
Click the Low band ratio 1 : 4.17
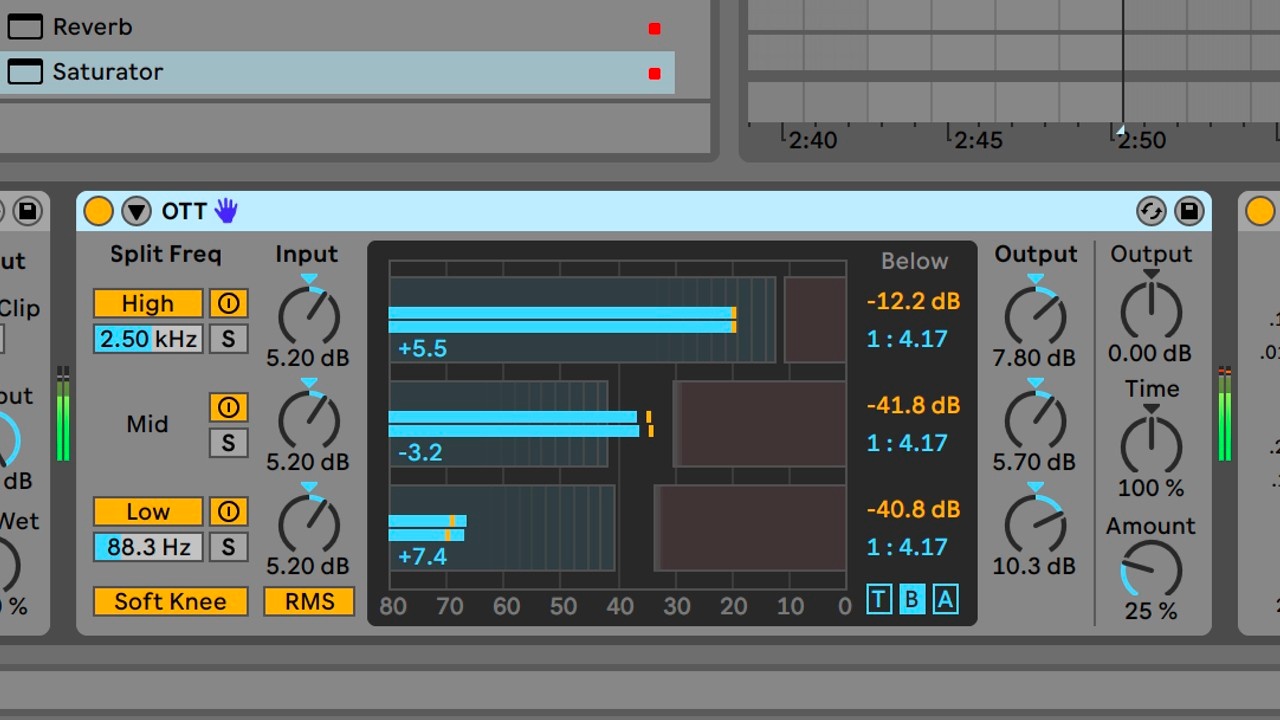(907, 547)
